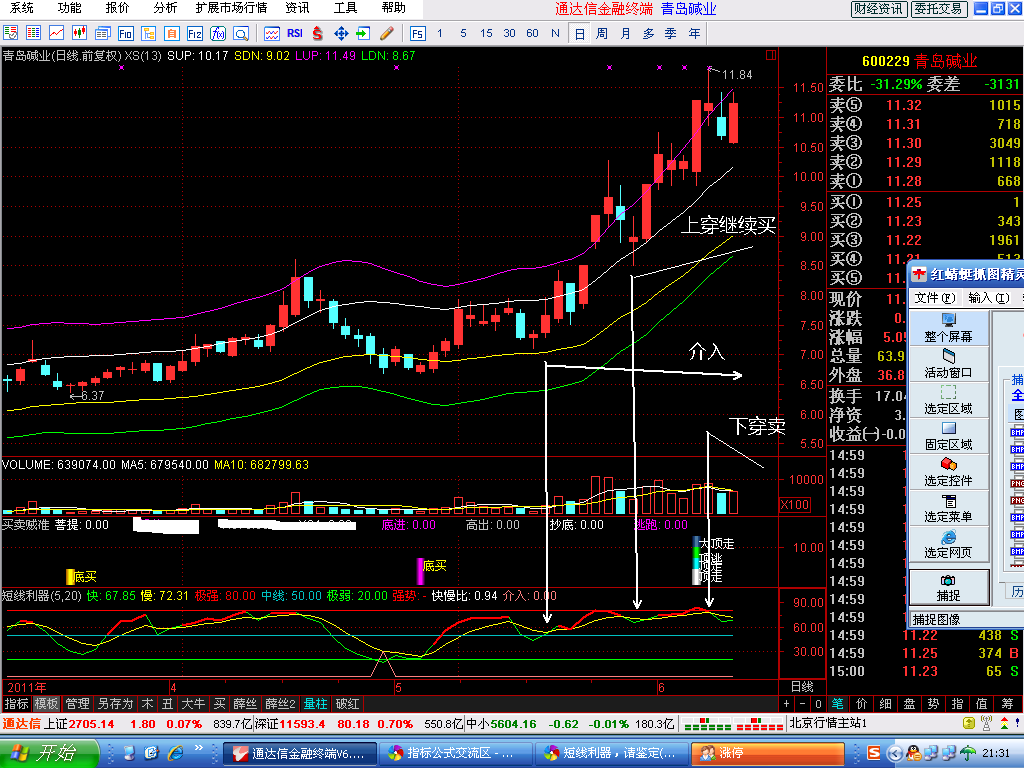Click the Internet Explorer quick launch icon
Image resolution: width=1024 pixels, height=768 pixels.
click(x=175, y=753)
